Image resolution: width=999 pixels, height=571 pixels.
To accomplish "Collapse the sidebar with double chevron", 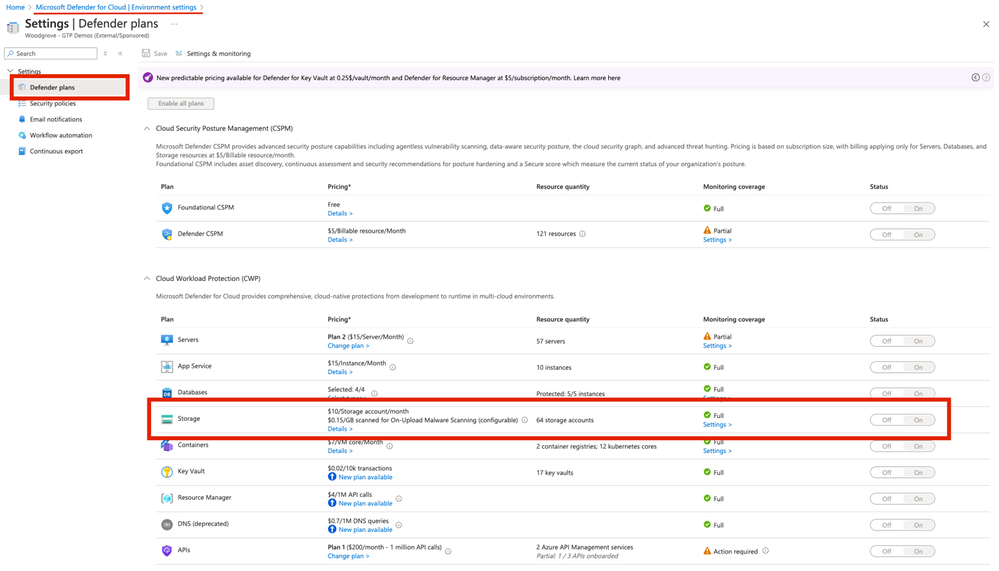I will [x=120, y=54].
